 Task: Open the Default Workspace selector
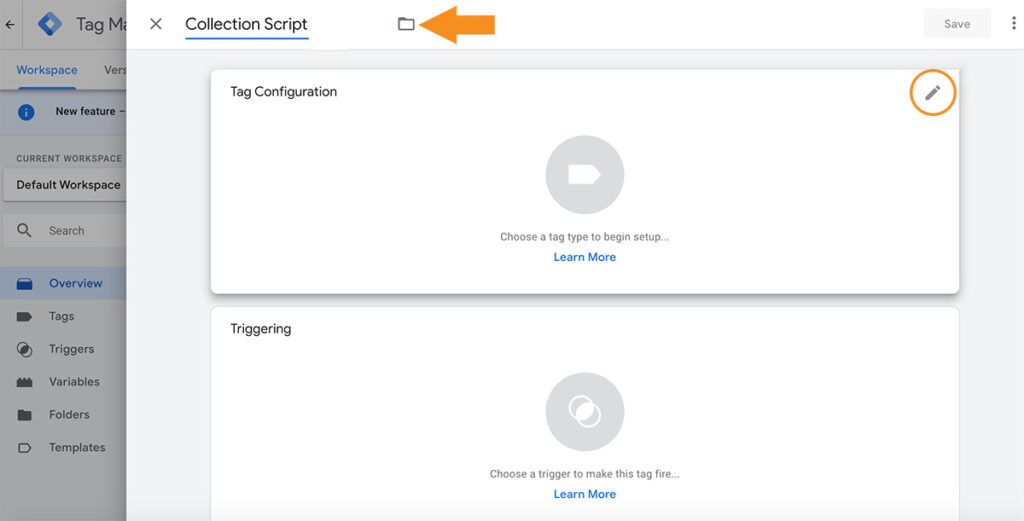65,185
